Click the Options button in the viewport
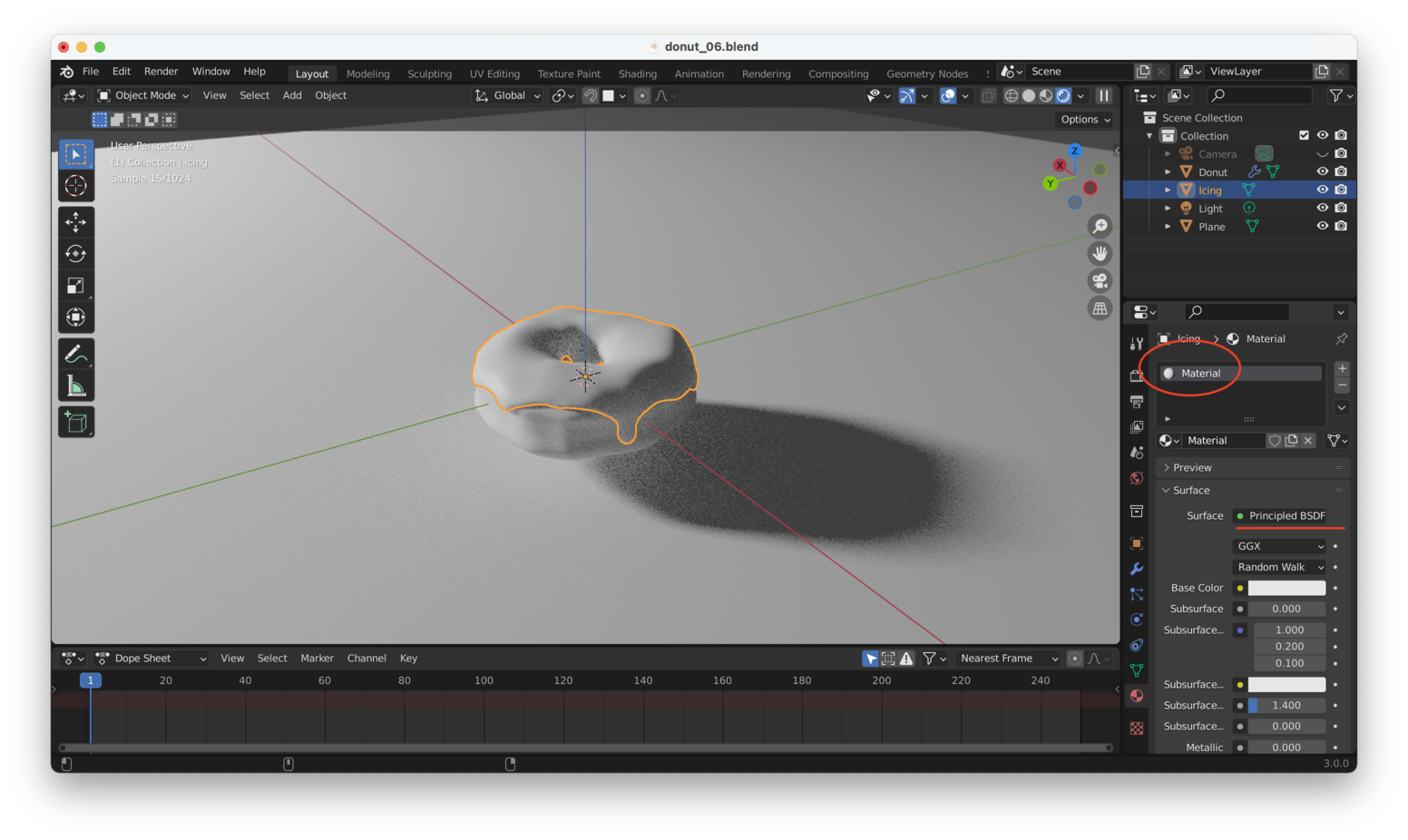 click(x=1083, y=119)
